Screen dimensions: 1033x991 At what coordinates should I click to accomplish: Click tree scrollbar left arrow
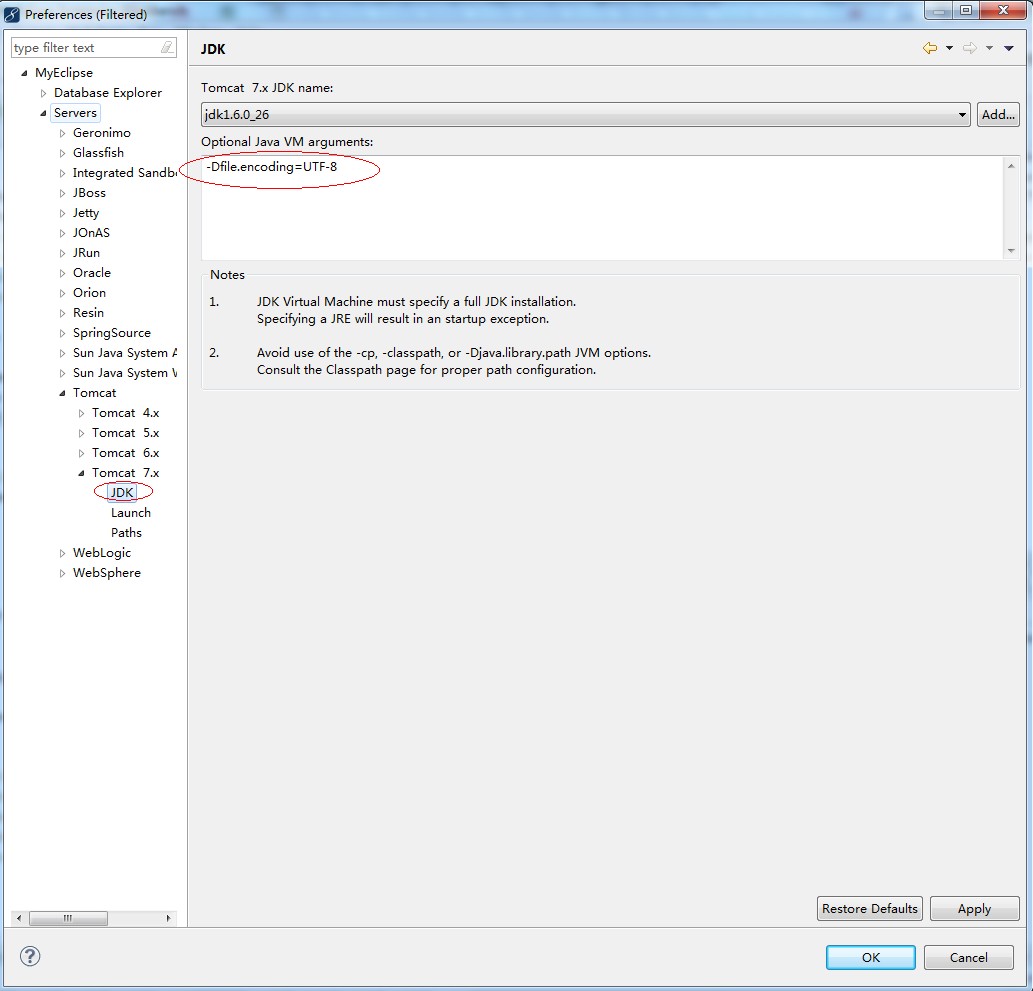(18, 918)
